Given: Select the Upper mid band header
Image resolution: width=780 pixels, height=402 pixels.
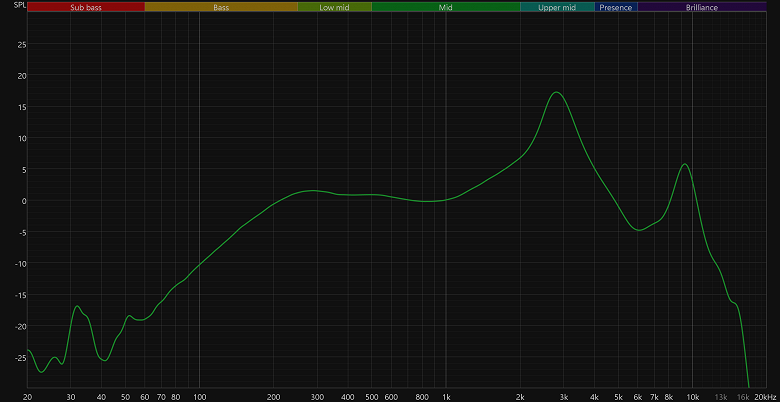Looking at the screenshot, I should (x=557, y=7).
